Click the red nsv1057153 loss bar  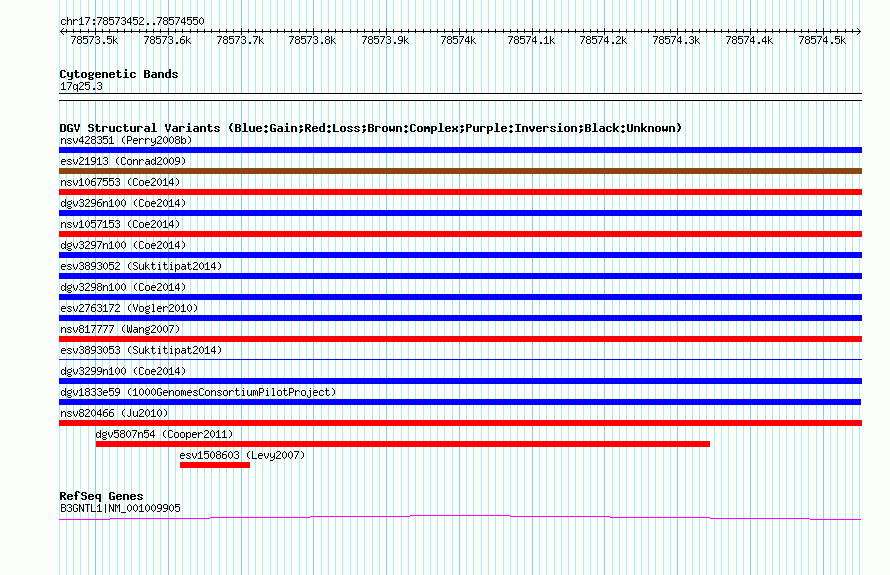point(460,234)
